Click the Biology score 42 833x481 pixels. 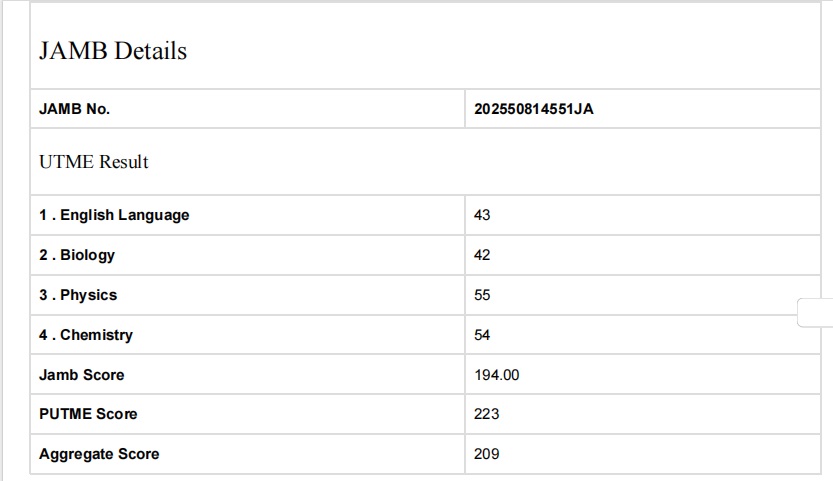coord(483,255)
